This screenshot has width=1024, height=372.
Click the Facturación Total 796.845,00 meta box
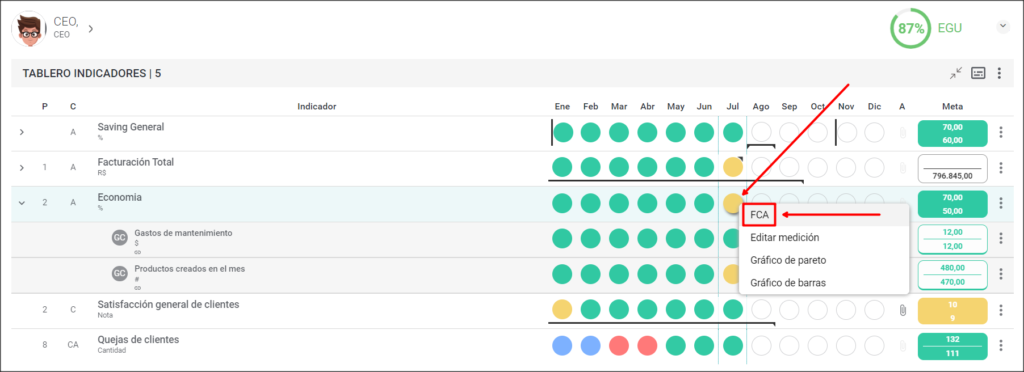(x=952, y=168)
